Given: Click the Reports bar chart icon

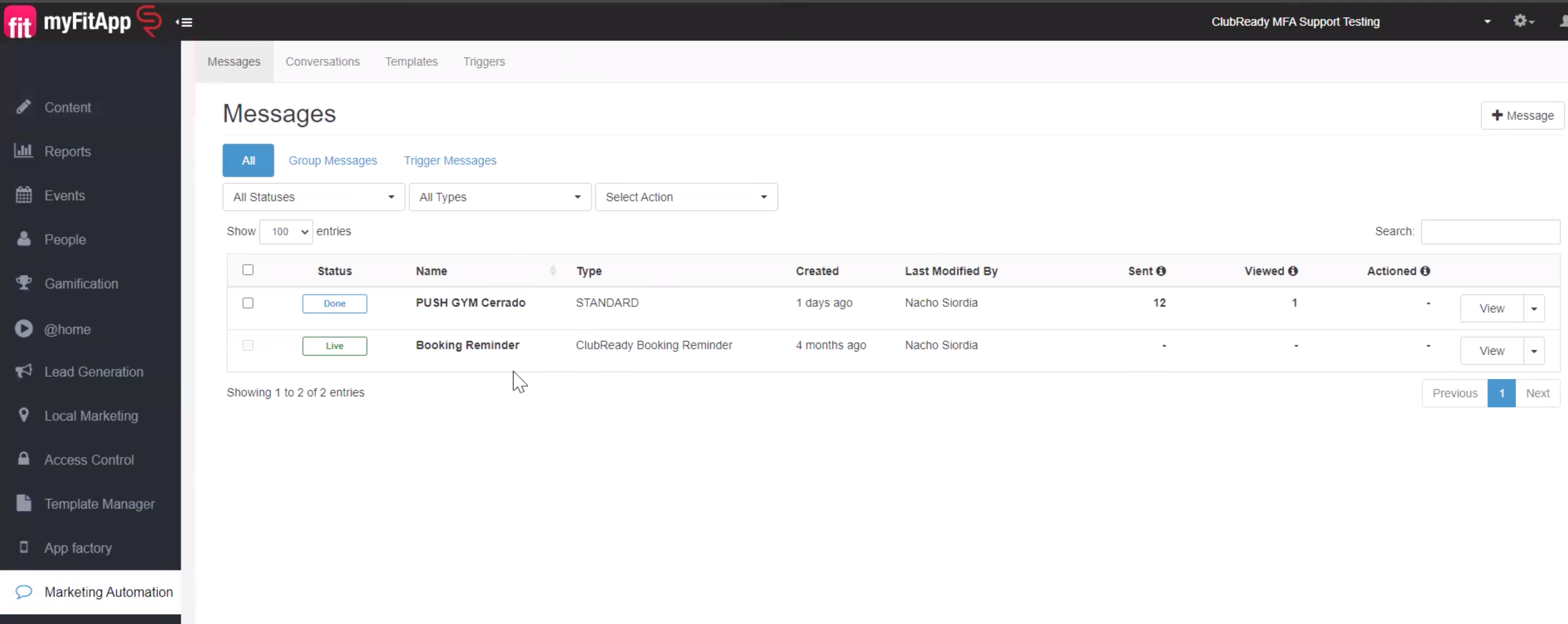Looking at the screenshot, I should pos(23,151).
